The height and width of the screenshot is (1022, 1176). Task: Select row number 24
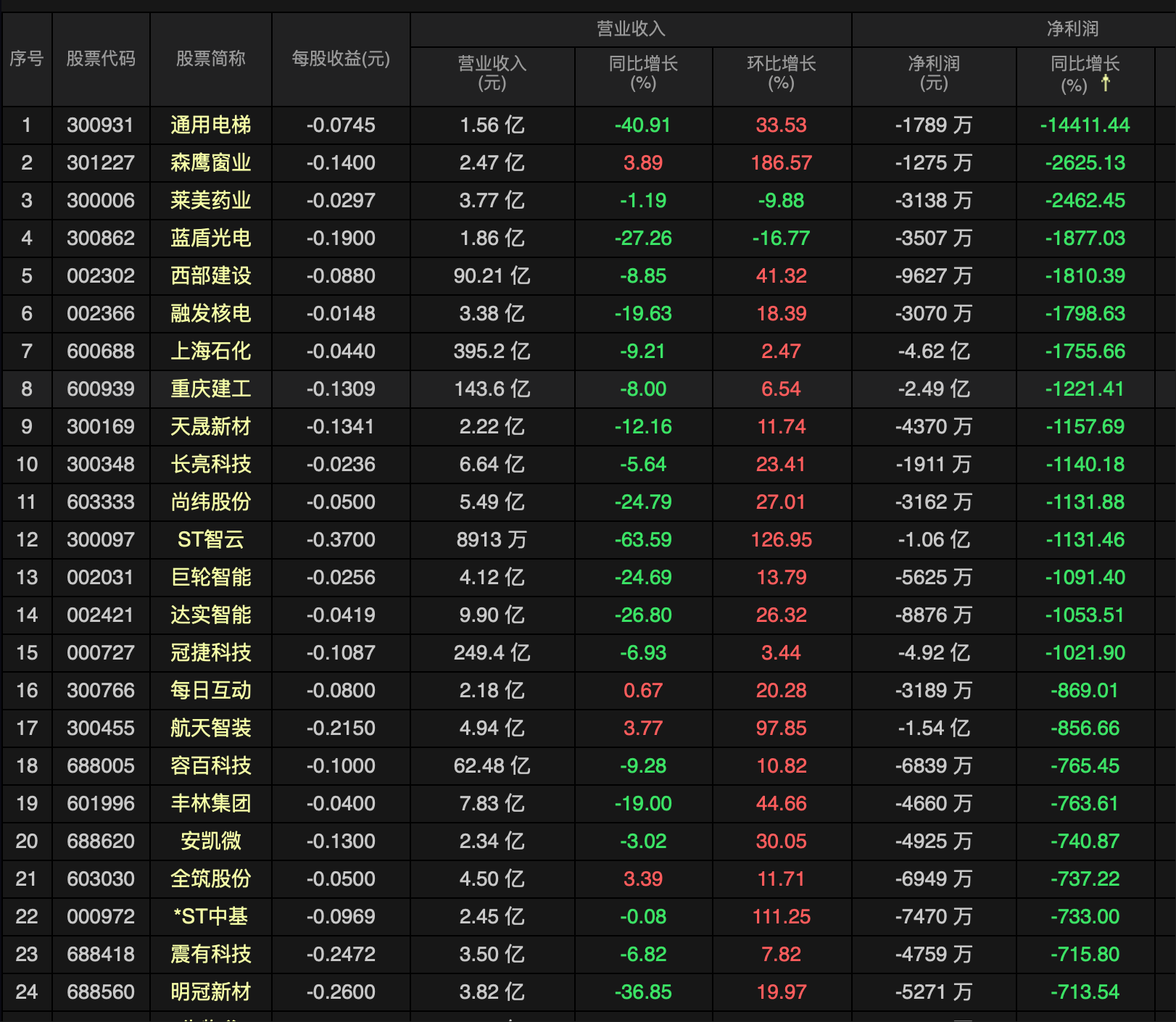(27, 992)
